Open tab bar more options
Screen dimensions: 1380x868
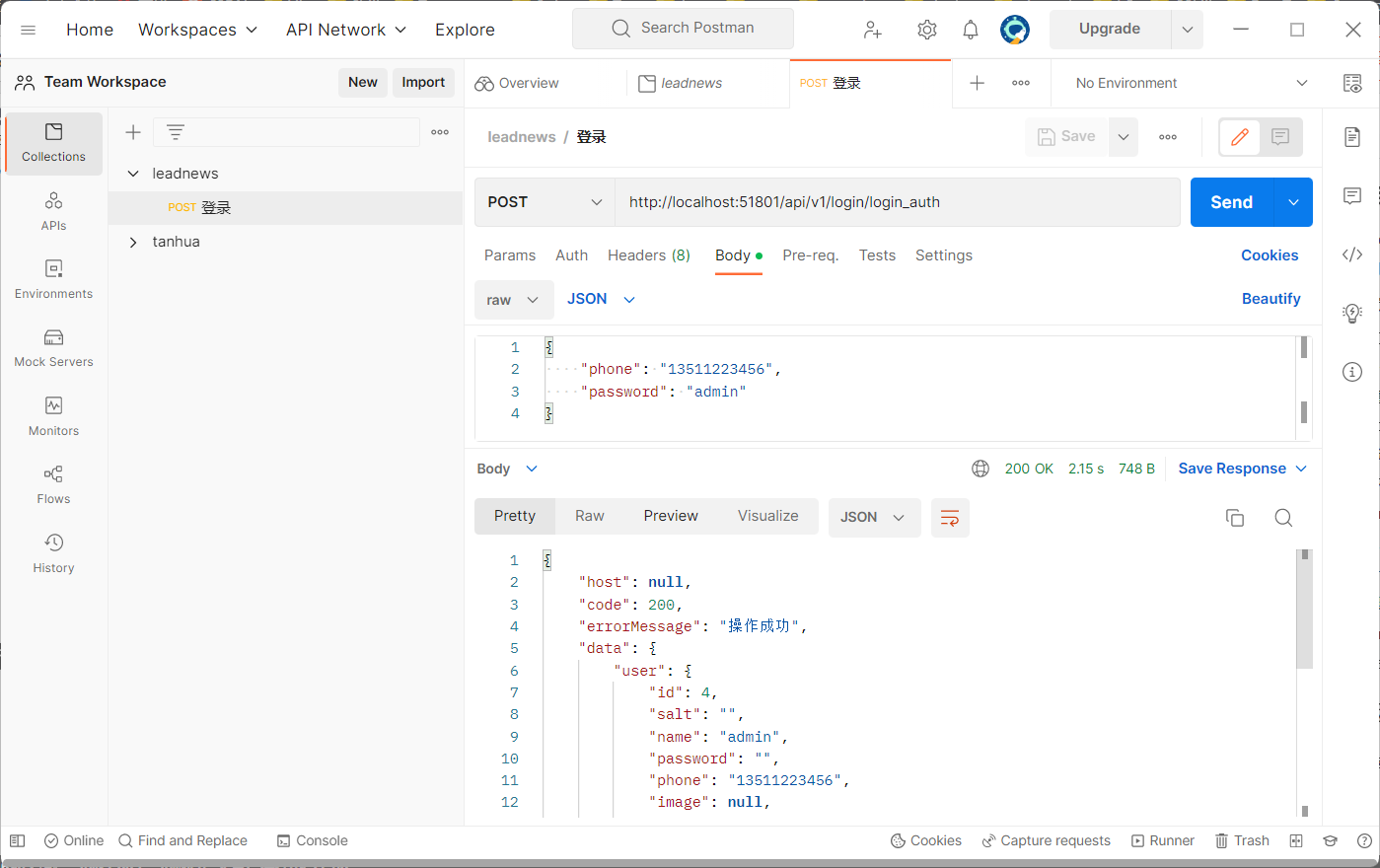pos(1021,83)
